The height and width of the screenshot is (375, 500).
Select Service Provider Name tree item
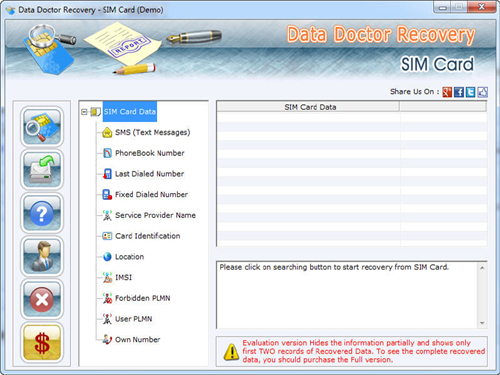155,215
